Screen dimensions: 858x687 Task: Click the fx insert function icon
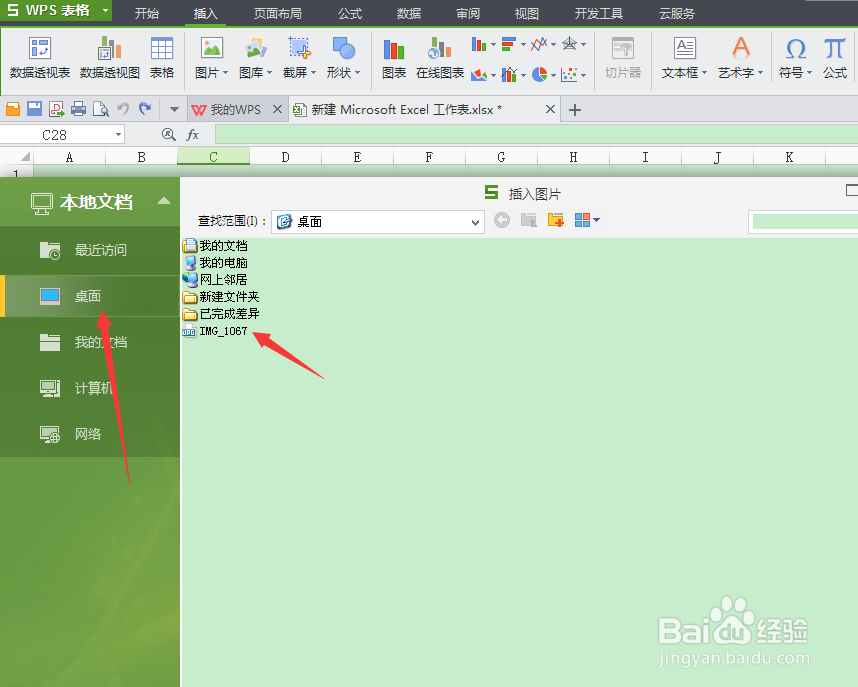193,135
